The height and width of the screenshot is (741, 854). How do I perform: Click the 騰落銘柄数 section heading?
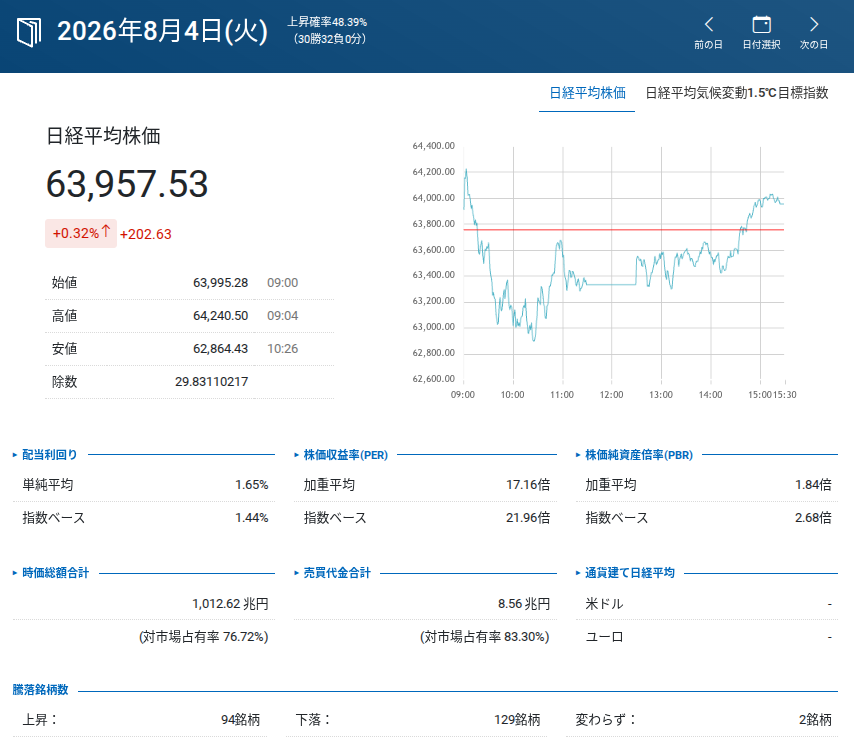click(40, 690)
